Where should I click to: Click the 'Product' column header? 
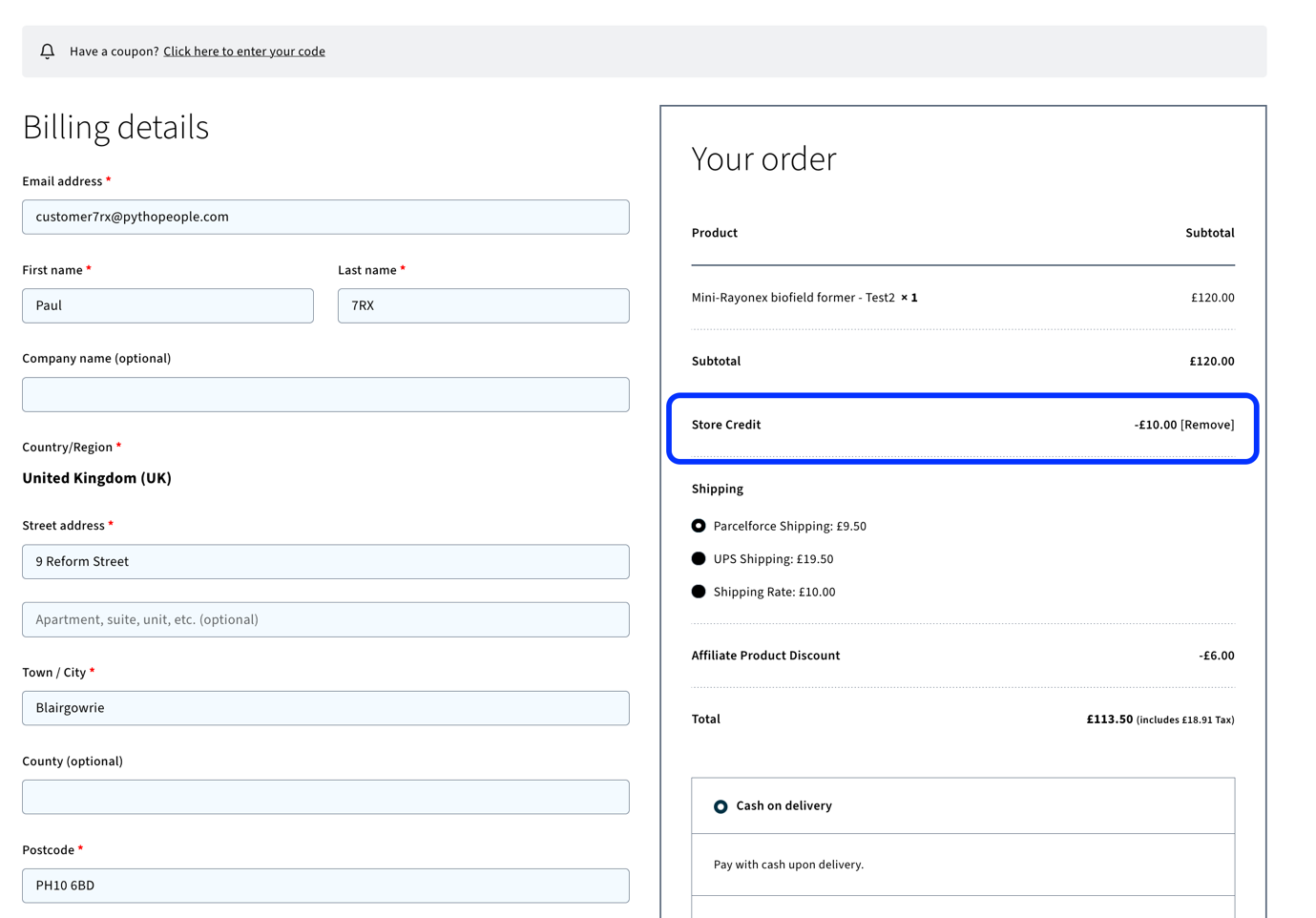(714, 233)
